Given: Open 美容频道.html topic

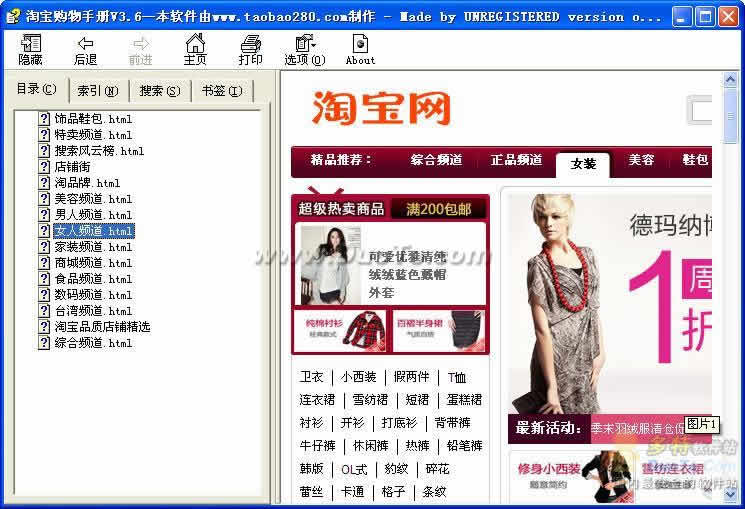Looking at the screenshot, I should pyautogui.click(x=93, y=199).
